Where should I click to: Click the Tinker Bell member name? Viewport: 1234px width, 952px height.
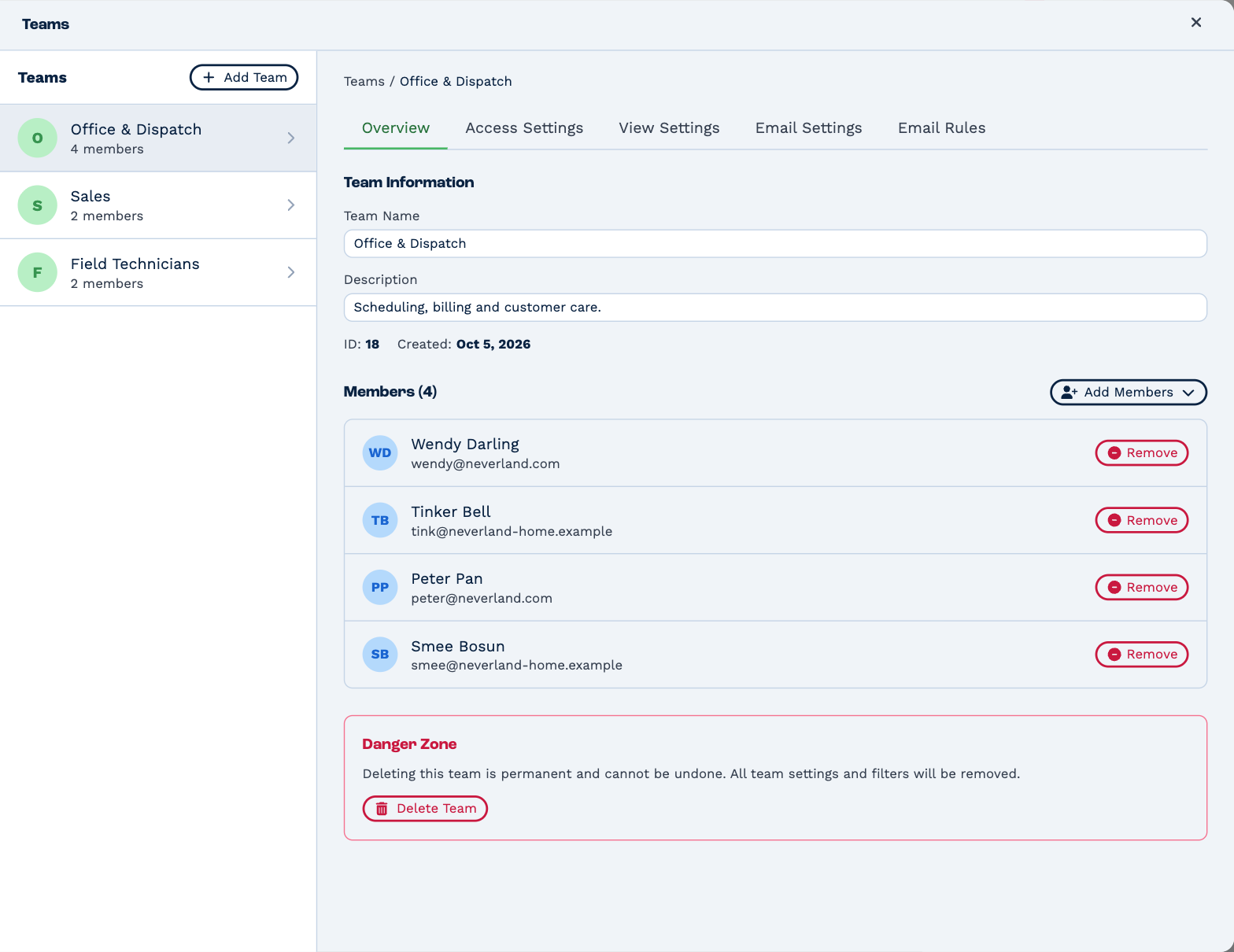point(451,512)
